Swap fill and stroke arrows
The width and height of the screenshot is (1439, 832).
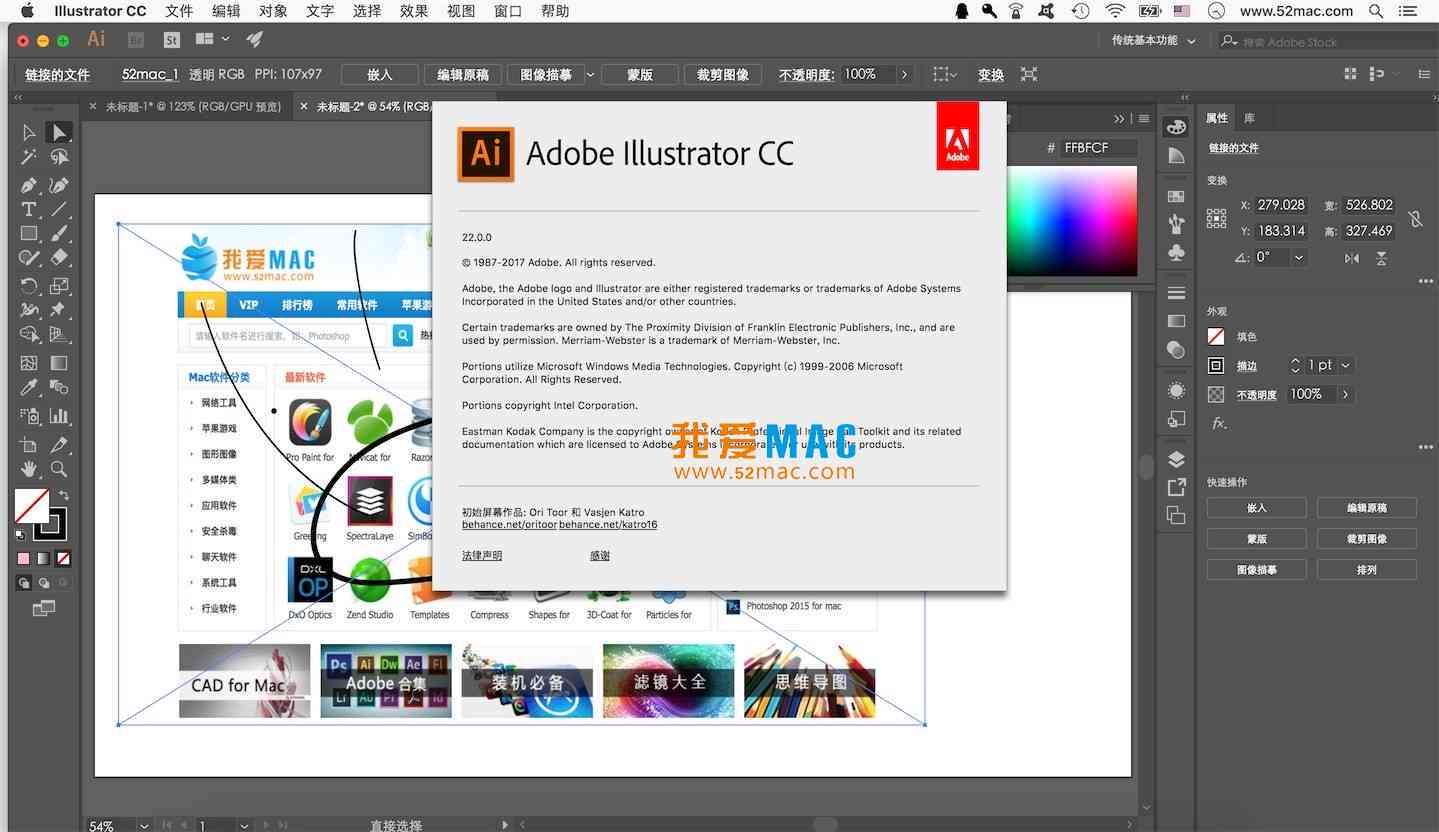(x=64, y=494)
